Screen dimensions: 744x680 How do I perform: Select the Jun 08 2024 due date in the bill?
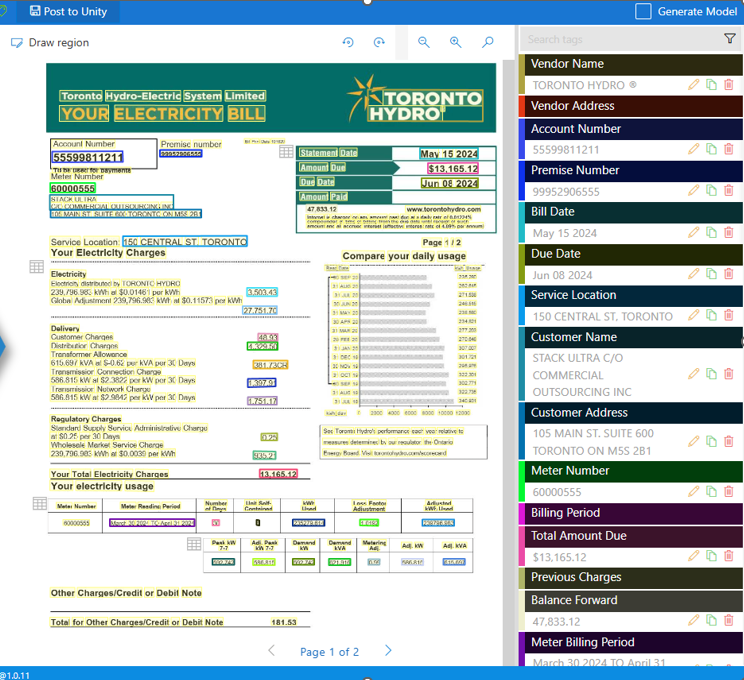click(449, 184)
